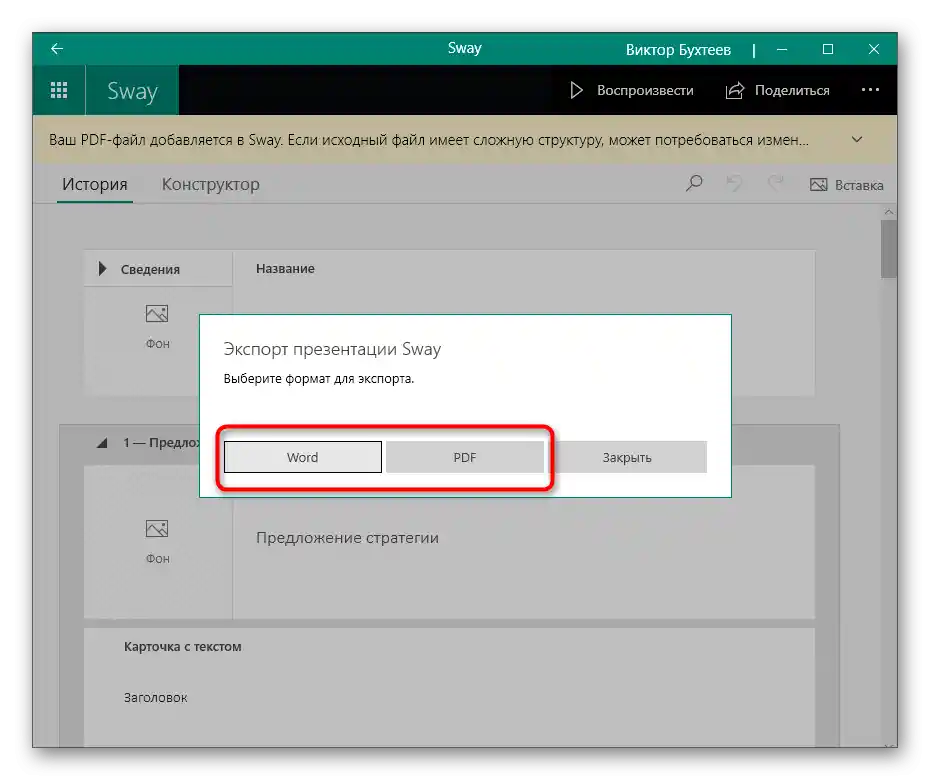The width and height of the screenshot is (930, 780).
Task: Click the vertical scrollbar thumb
Action: coord(888,249)
